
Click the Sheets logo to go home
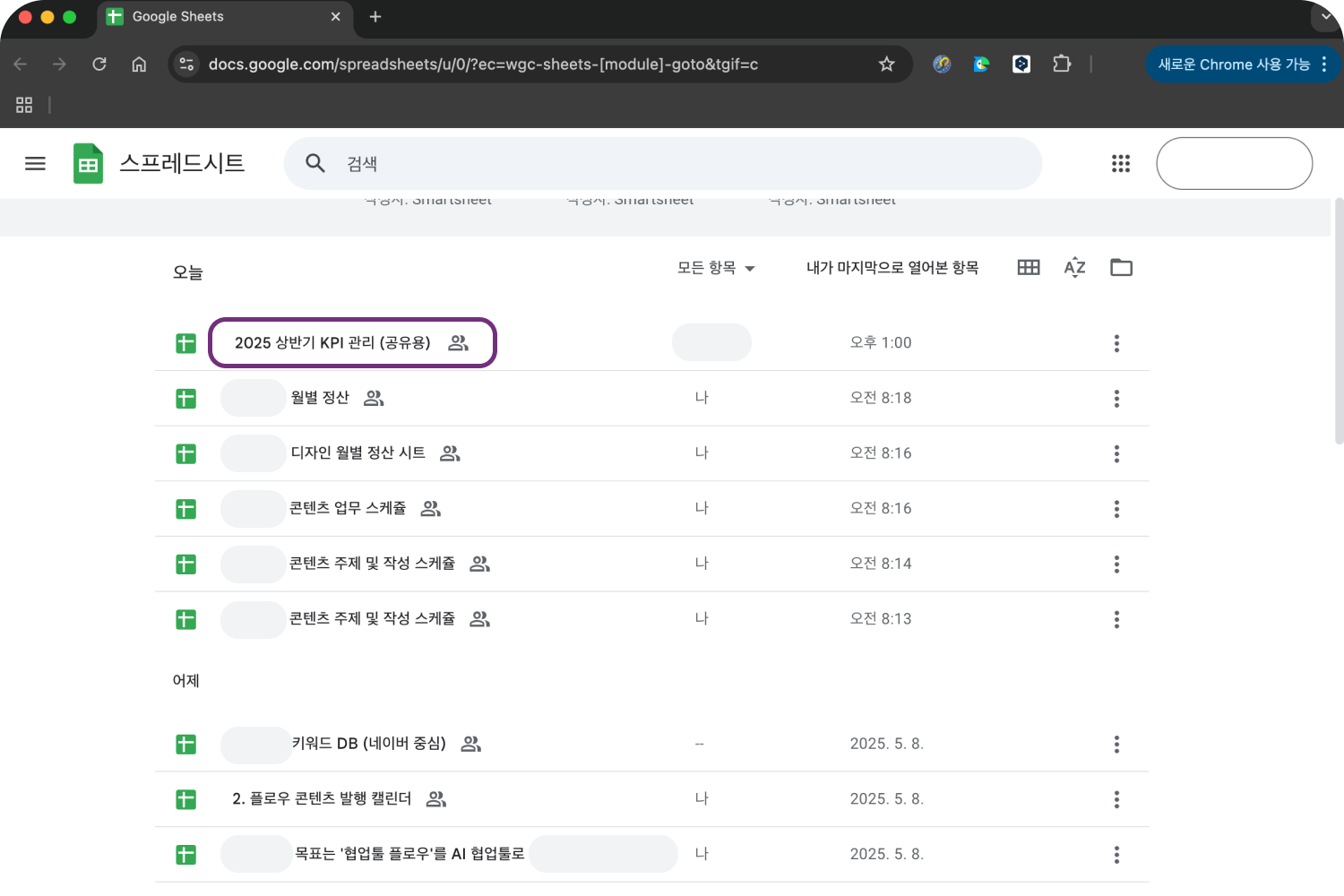(x=88, y=163)
